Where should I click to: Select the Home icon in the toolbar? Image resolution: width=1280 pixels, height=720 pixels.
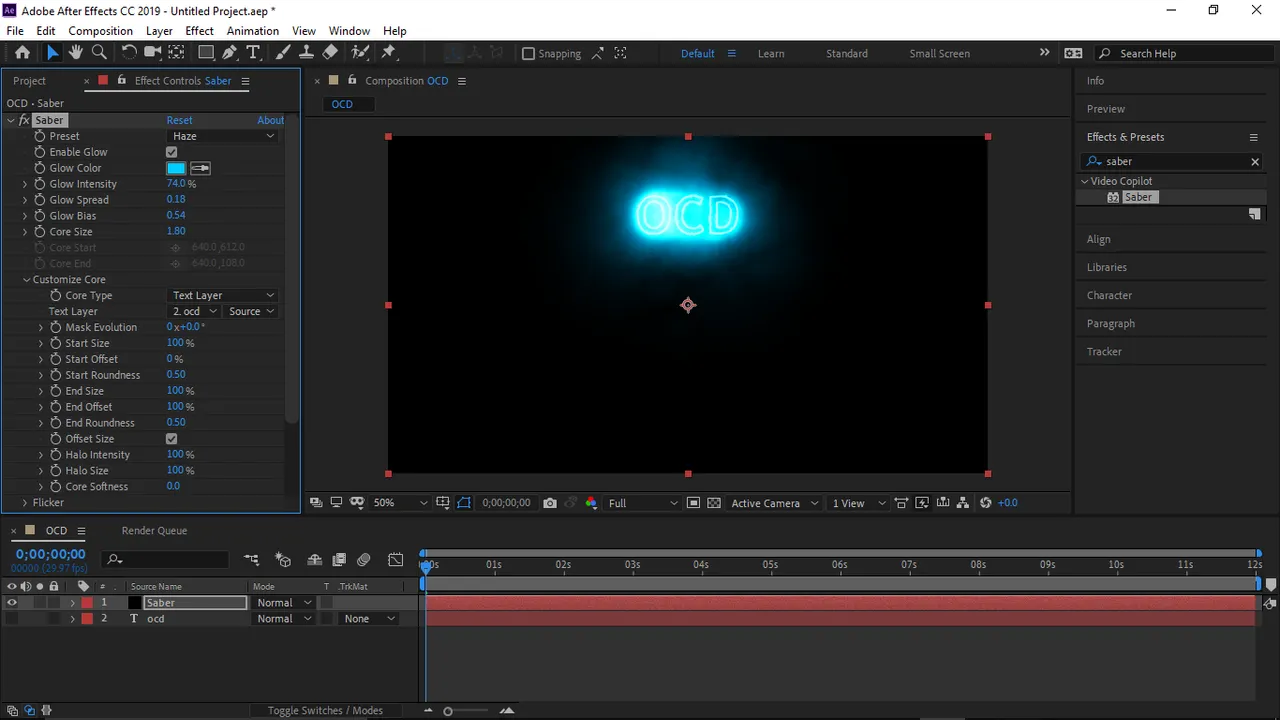(x=22, y=53)
